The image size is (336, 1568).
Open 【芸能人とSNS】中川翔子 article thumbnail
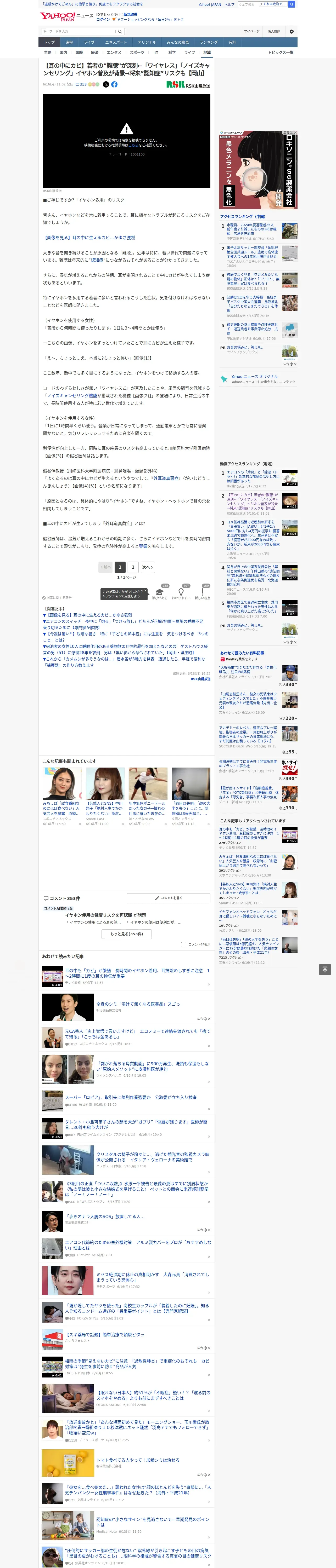pyautogui.click(x=105, y=783)
